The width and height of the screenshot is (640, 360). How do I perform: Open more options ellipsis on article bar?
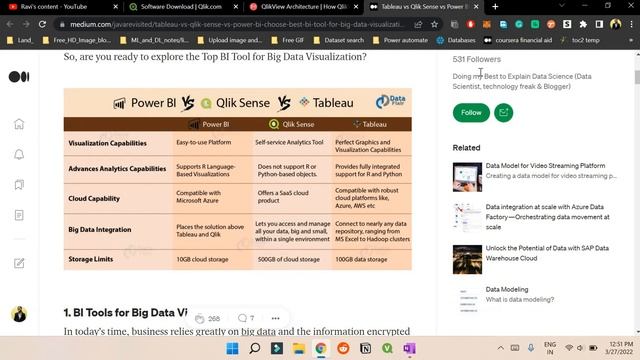click(x=276, y=318)
